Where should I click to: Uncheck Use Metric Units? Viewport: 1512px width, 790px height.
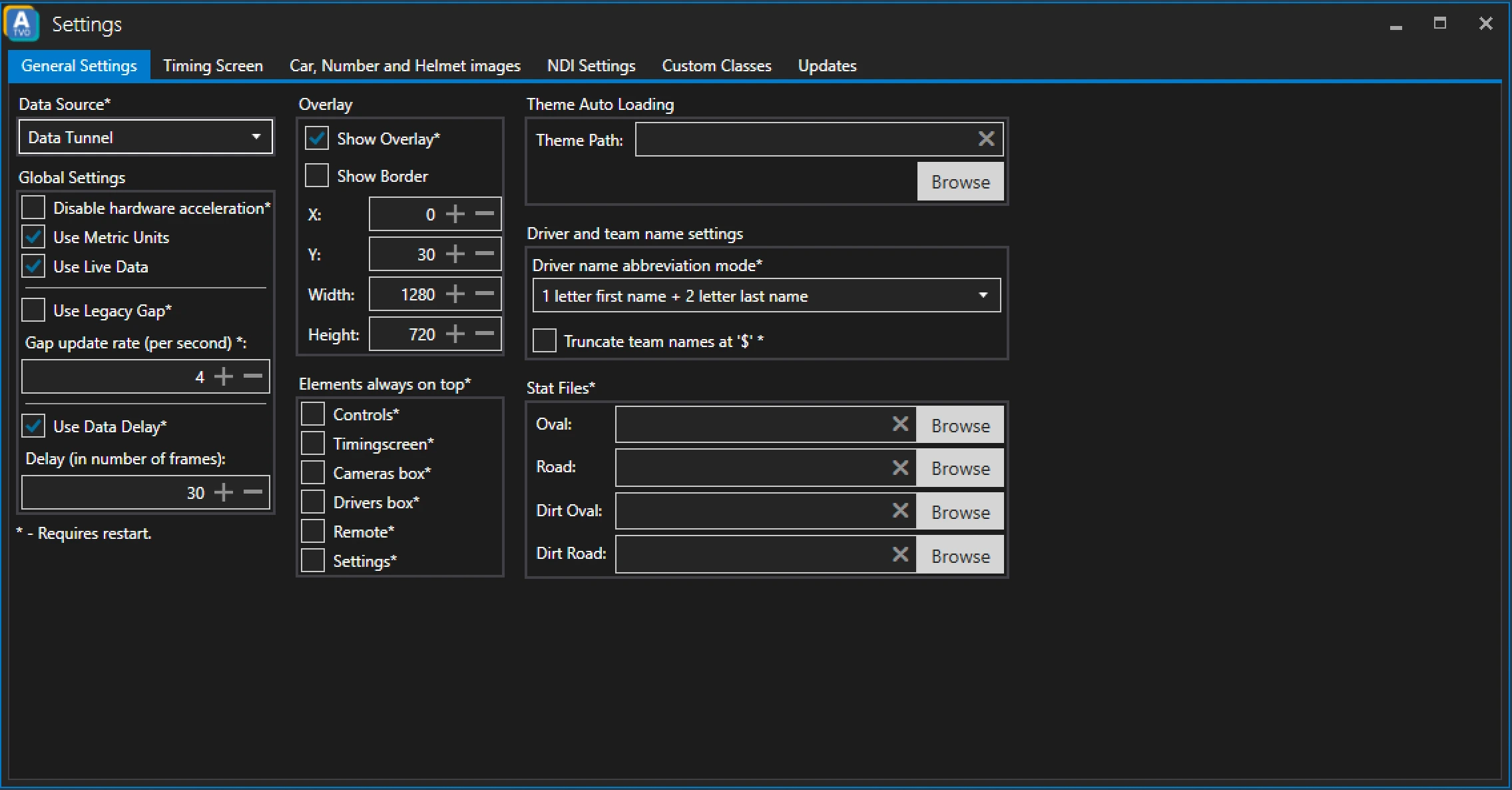click(x=33, y=236)
